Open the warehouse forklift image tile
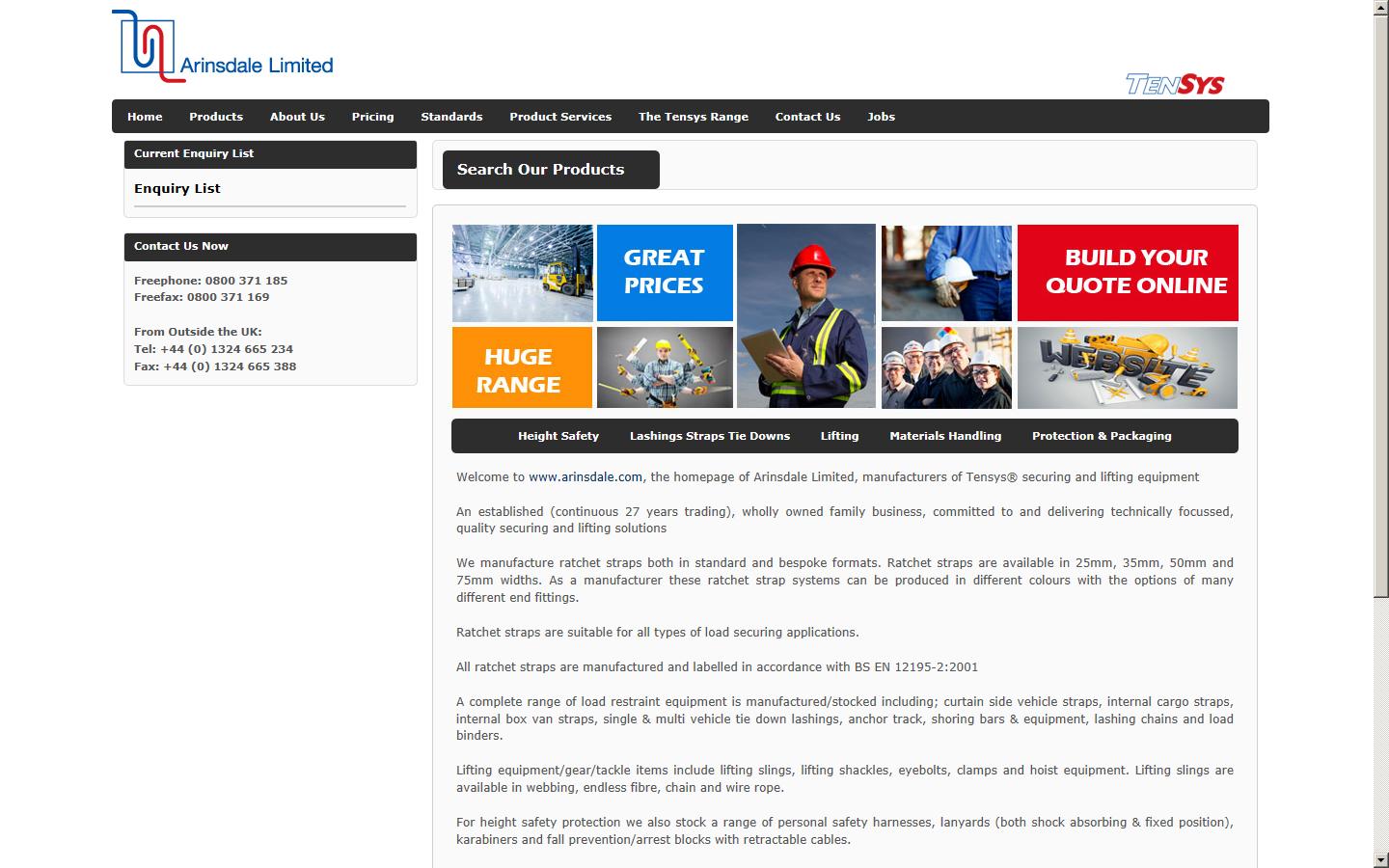Image resolution: width=1389 pixels, height=868 pixels. (x=522, y=273)
